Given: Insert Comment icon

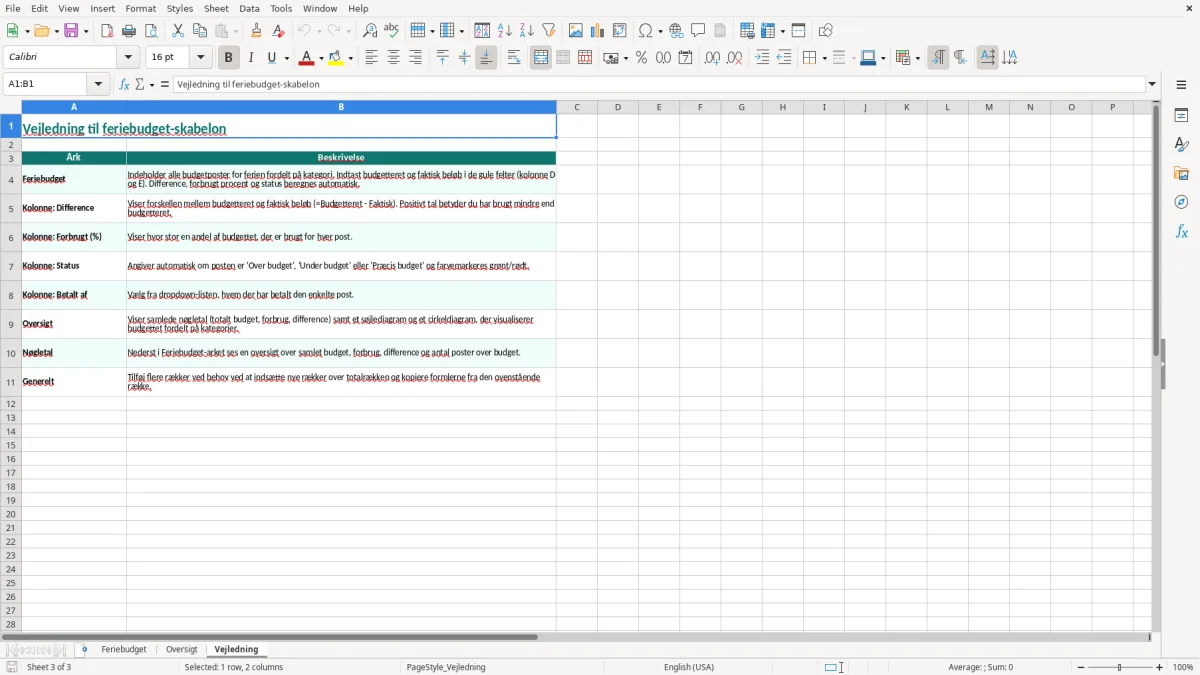Looking at the screenshot, I should [x=698, y=31].
